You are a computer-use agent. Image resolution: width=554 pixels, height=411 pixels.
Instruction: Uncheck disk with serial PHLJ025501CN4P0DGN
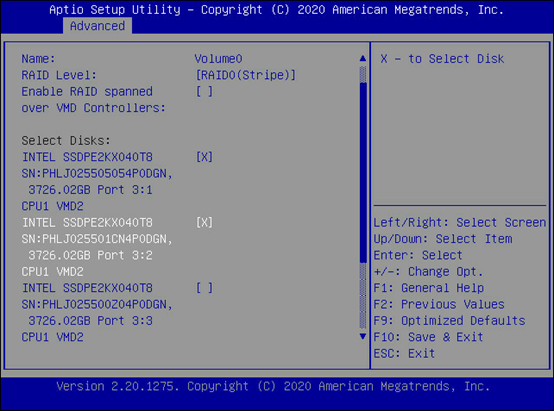coord(204,223)
